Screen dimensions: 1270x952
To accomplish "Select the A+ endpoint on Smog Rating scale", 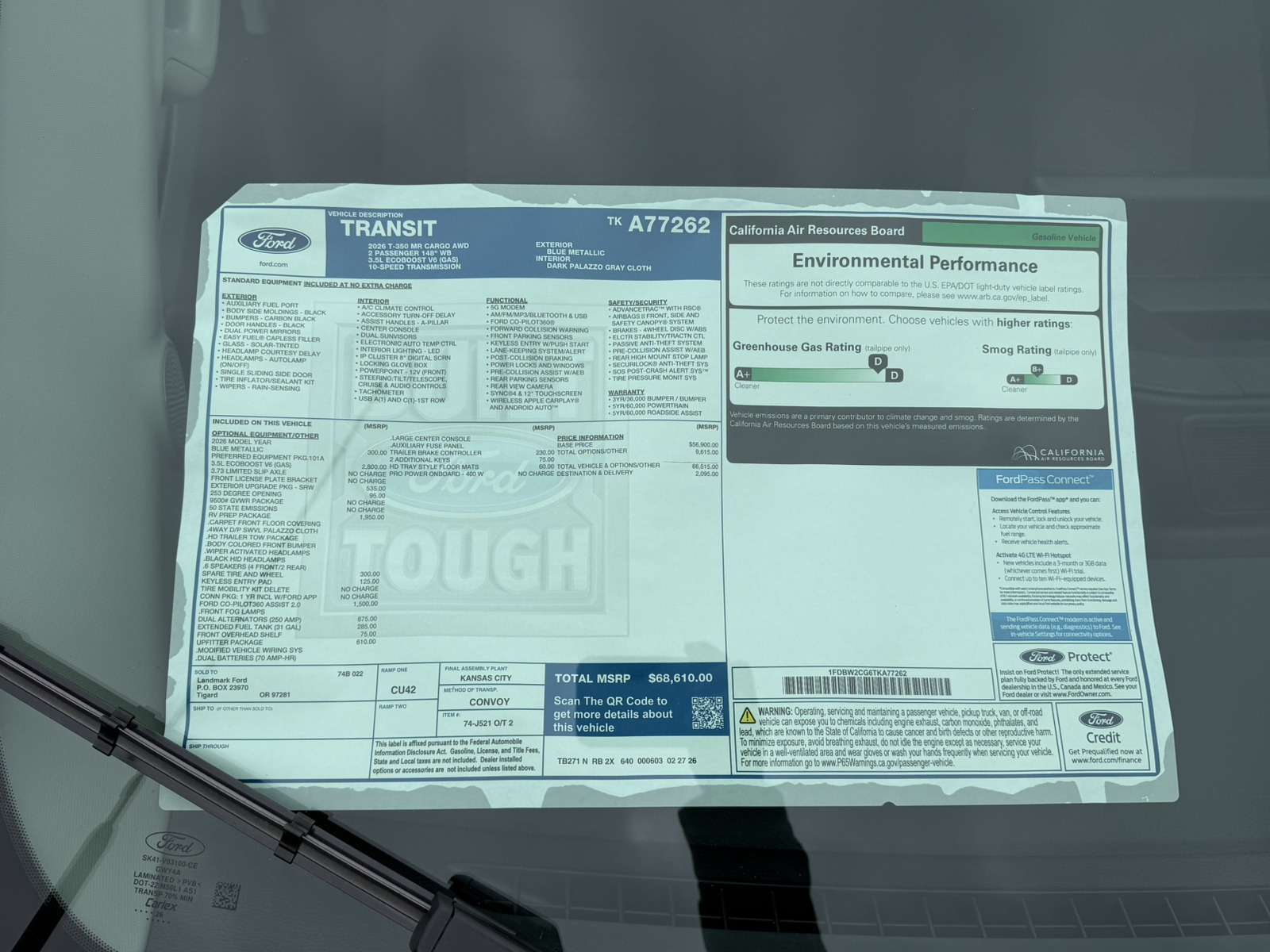I will [1014, 379].
